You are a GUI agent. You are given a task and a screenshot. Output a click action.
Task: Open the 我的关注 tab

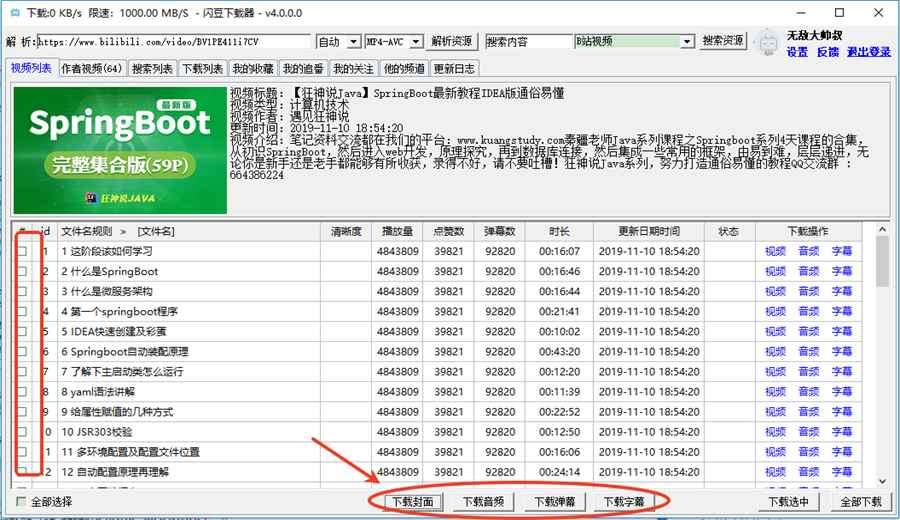(x=353, y=69)
